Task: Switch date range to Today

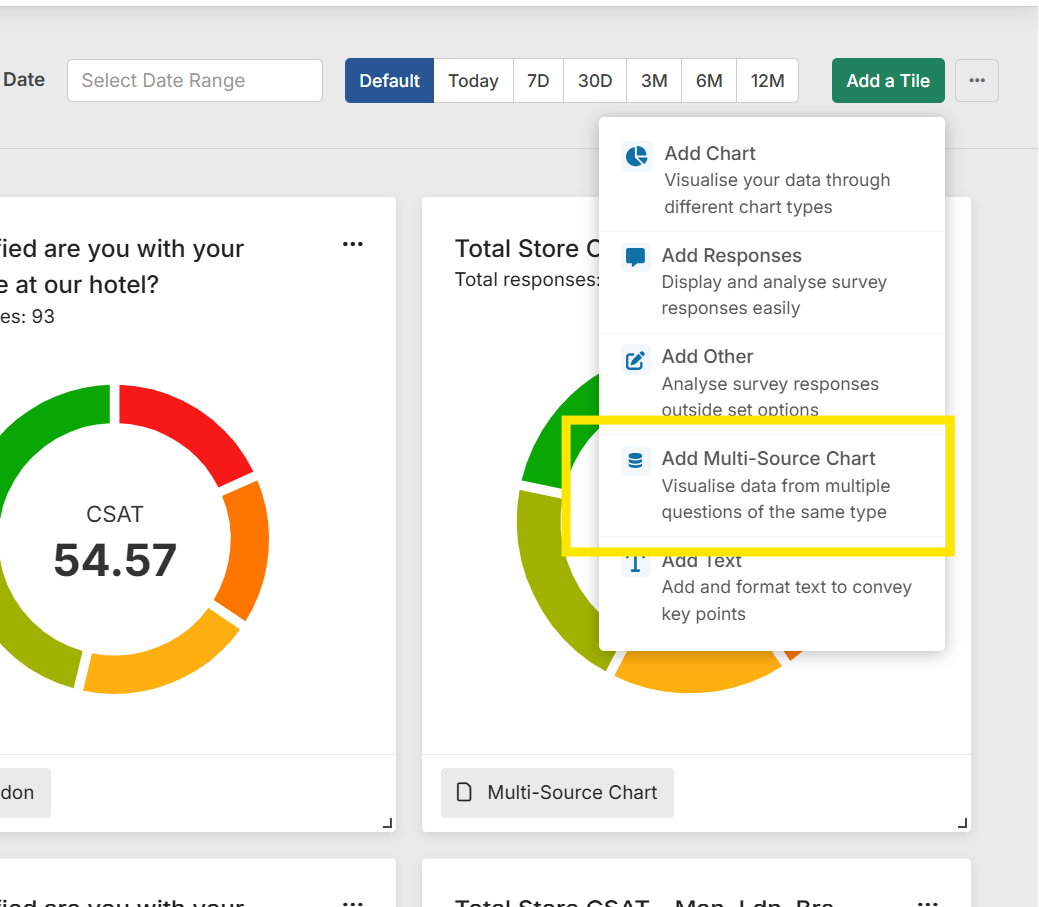Action: pyautogui.click(x=473, y=81)
